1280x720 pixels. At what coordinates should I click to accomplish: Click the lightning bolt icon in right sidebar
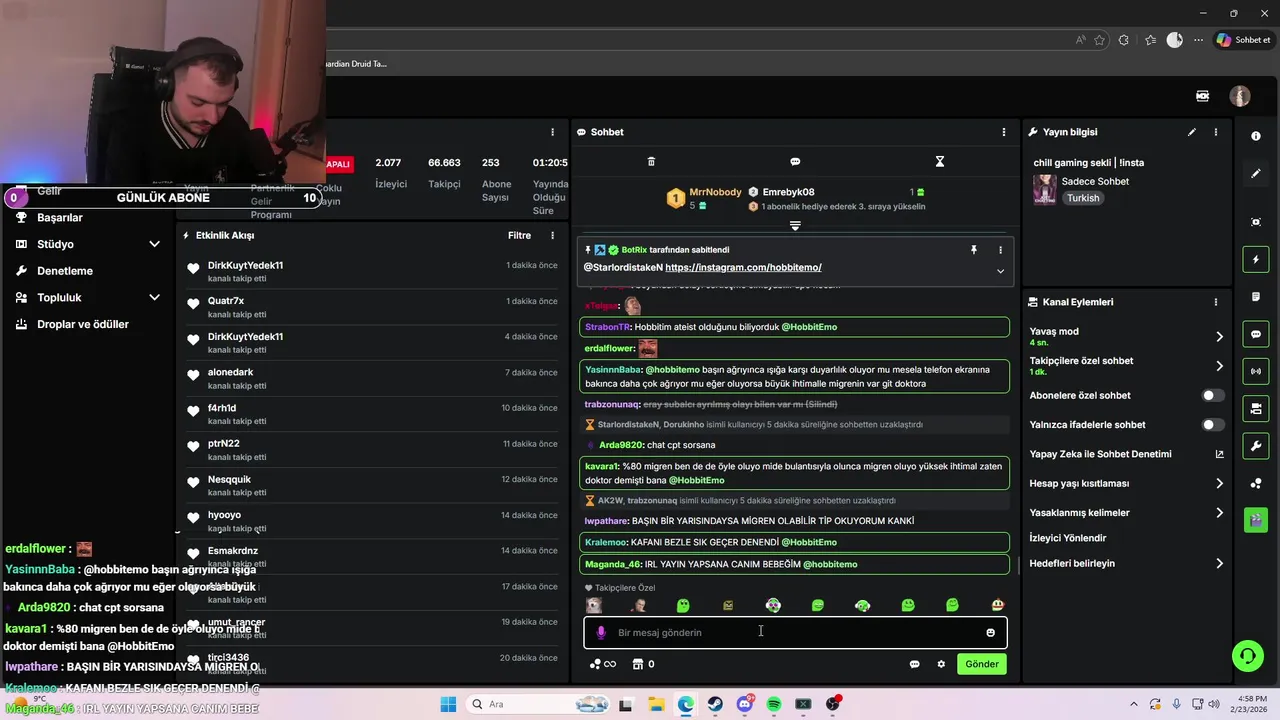pyautogui.click(x=1256, y=260)
